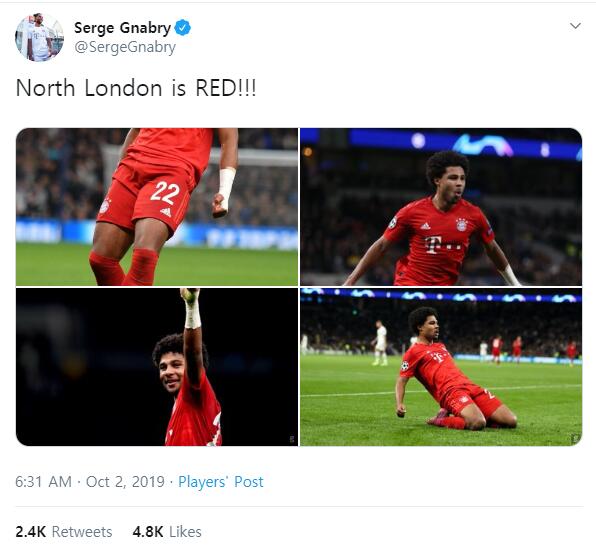The height and width of the screenshot is (555, 596).
Task: Click the small icon at corner of waving photo
Action: 292,439
